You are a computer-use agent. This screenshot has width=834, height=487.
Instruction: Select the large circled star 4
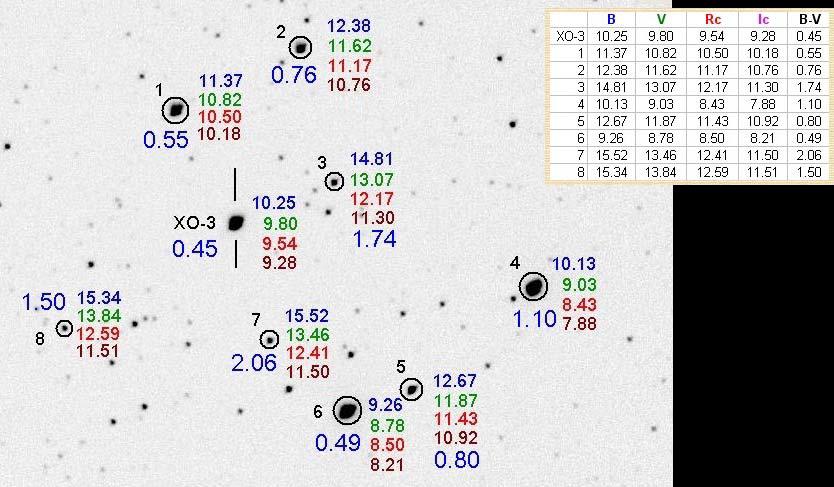tap(533, 288)
